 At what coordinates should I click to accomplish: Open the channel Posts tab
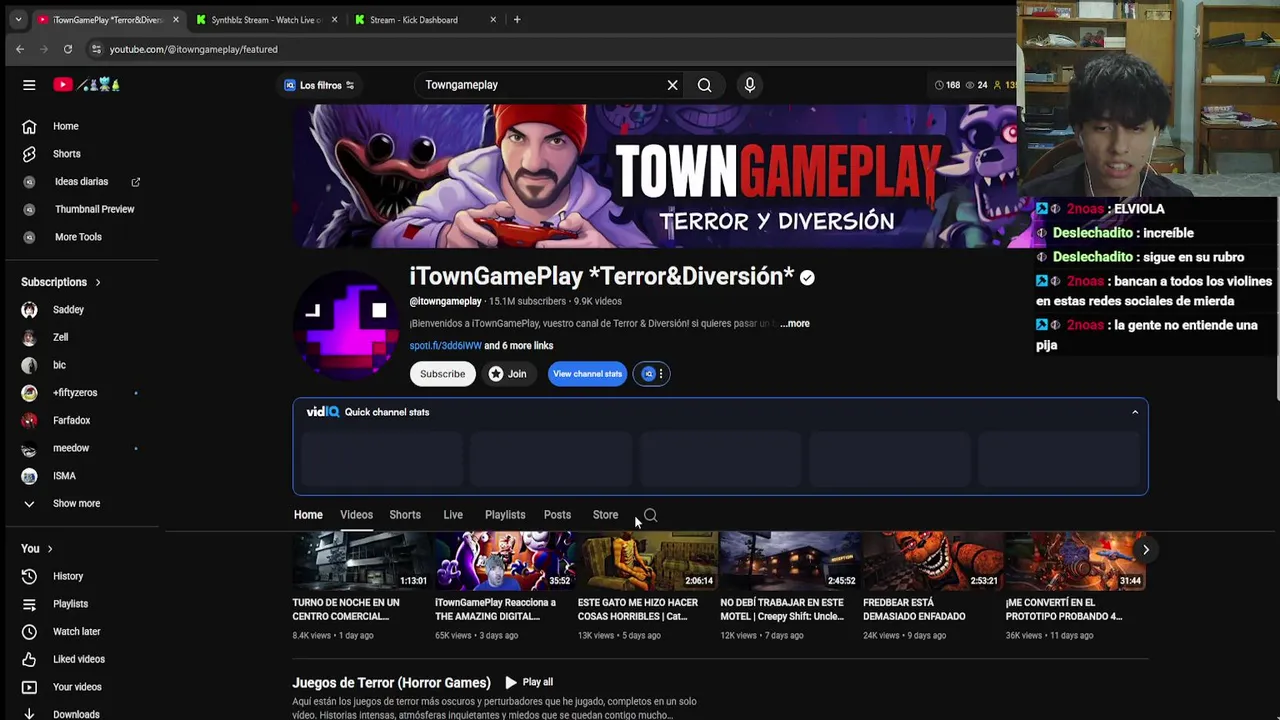(557, 515)
